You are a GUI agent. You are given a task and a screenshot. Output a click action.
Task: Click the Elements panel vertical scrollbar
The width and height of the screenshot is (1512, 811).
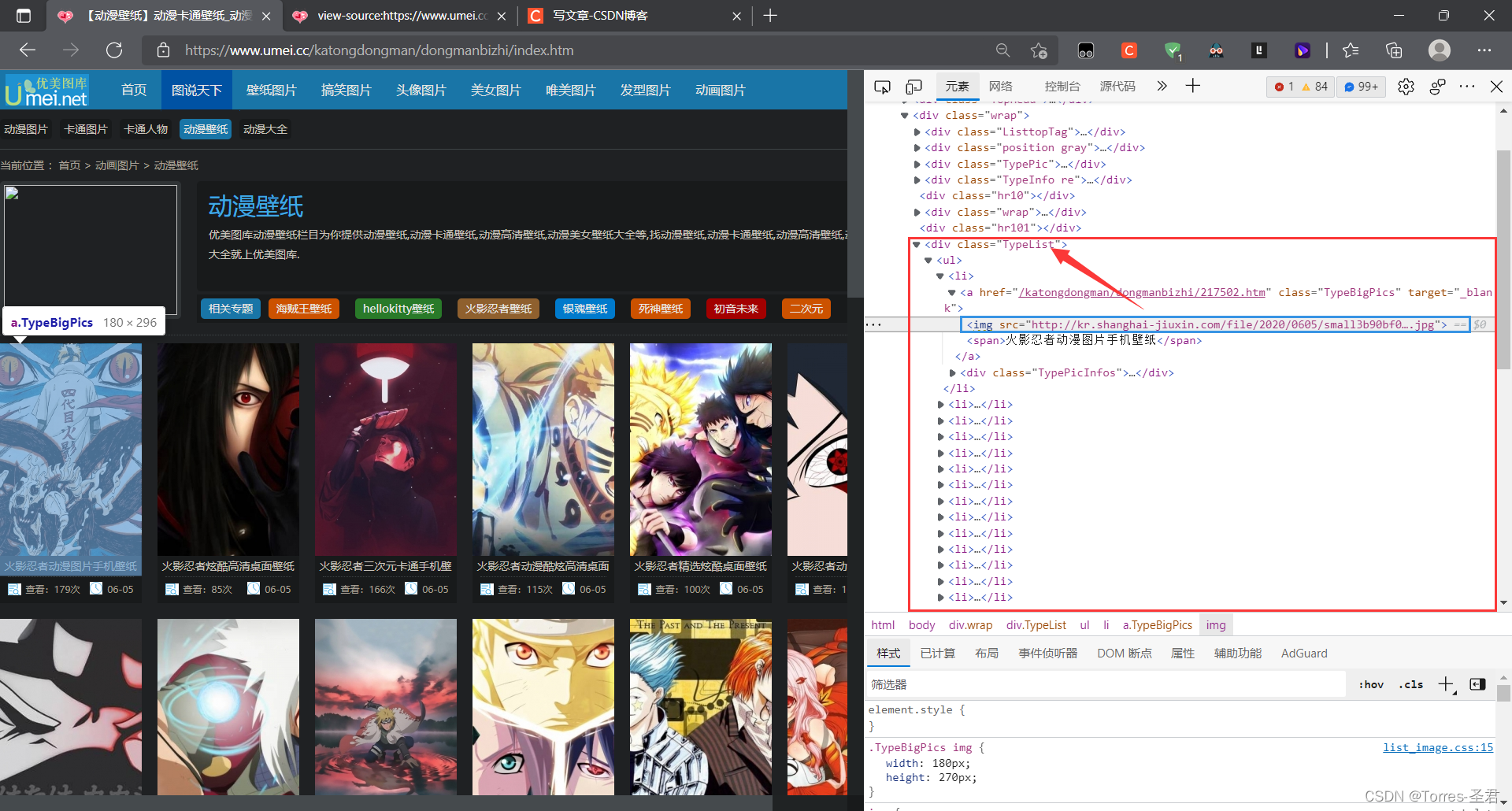tap(1503, 260)
